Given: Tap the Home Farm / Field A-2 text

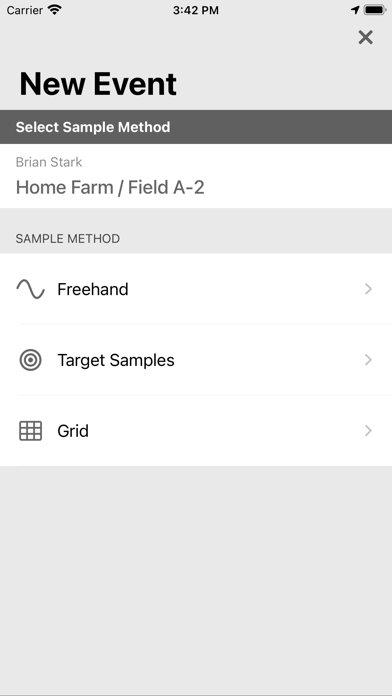Looking at the screenshot, I should [x=110, y=188].
